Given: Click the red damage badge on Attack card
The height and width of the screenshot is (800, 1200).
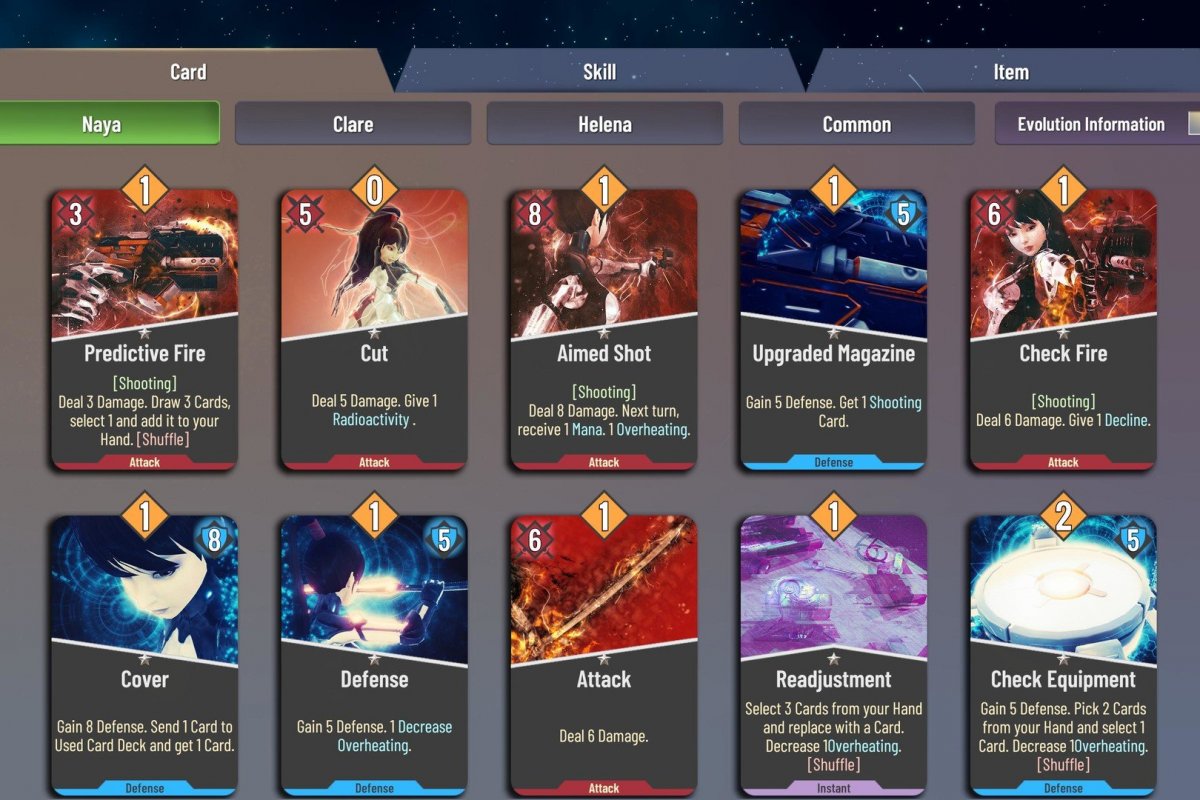Looking at the screenshot, I should coord(534,540).
